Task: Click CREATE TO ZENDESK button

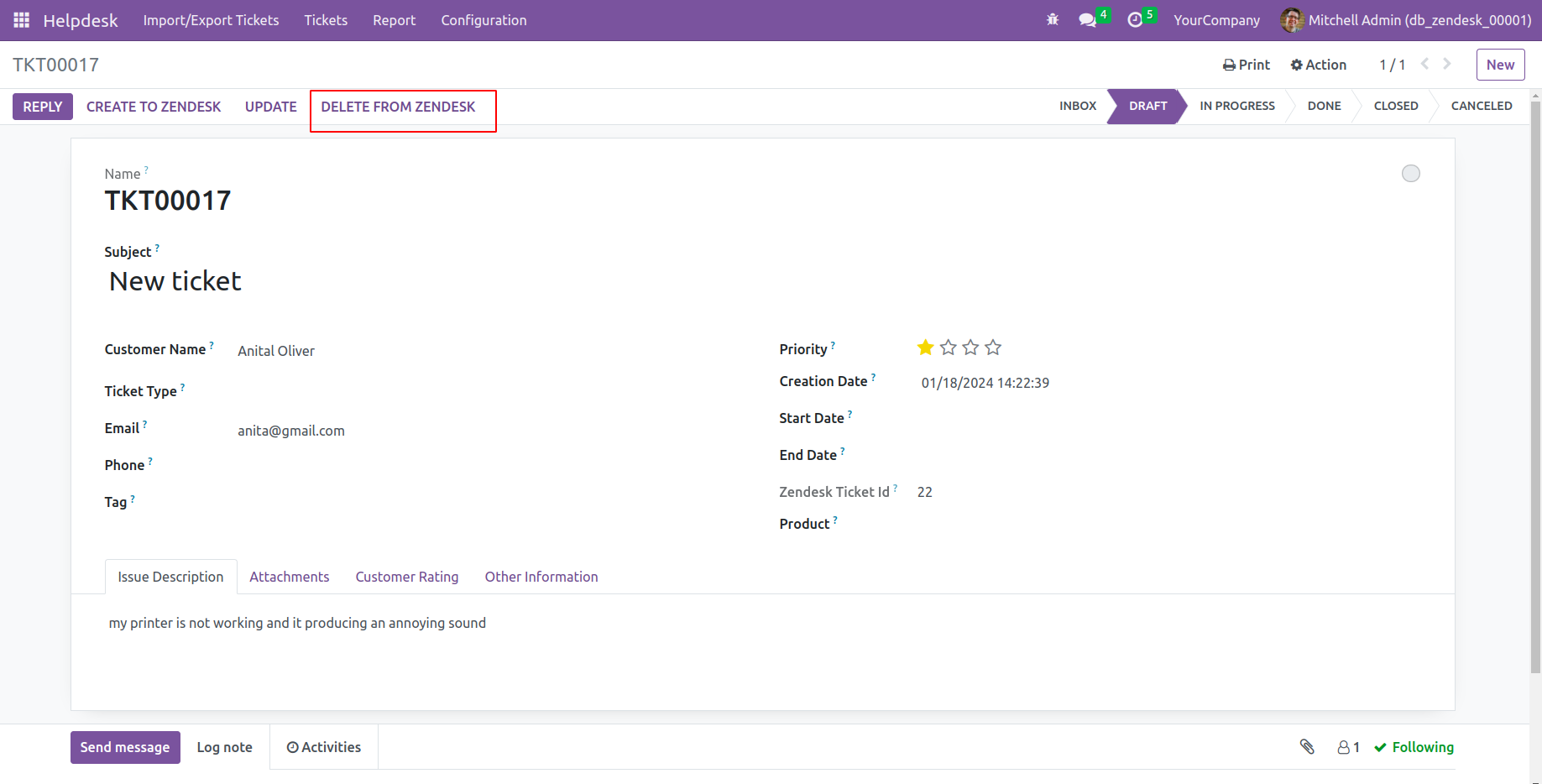Action: coord(154,107)
